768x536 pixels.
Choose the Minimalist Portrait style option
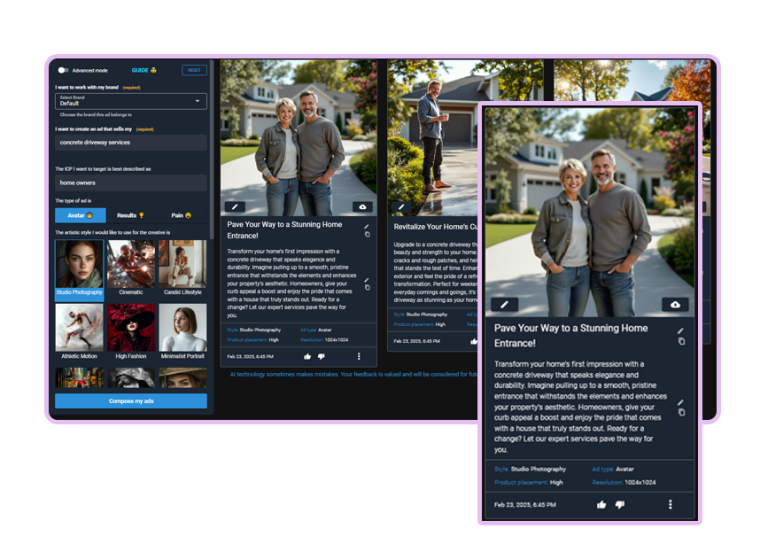pyautogui.click(x=182, y=332)
